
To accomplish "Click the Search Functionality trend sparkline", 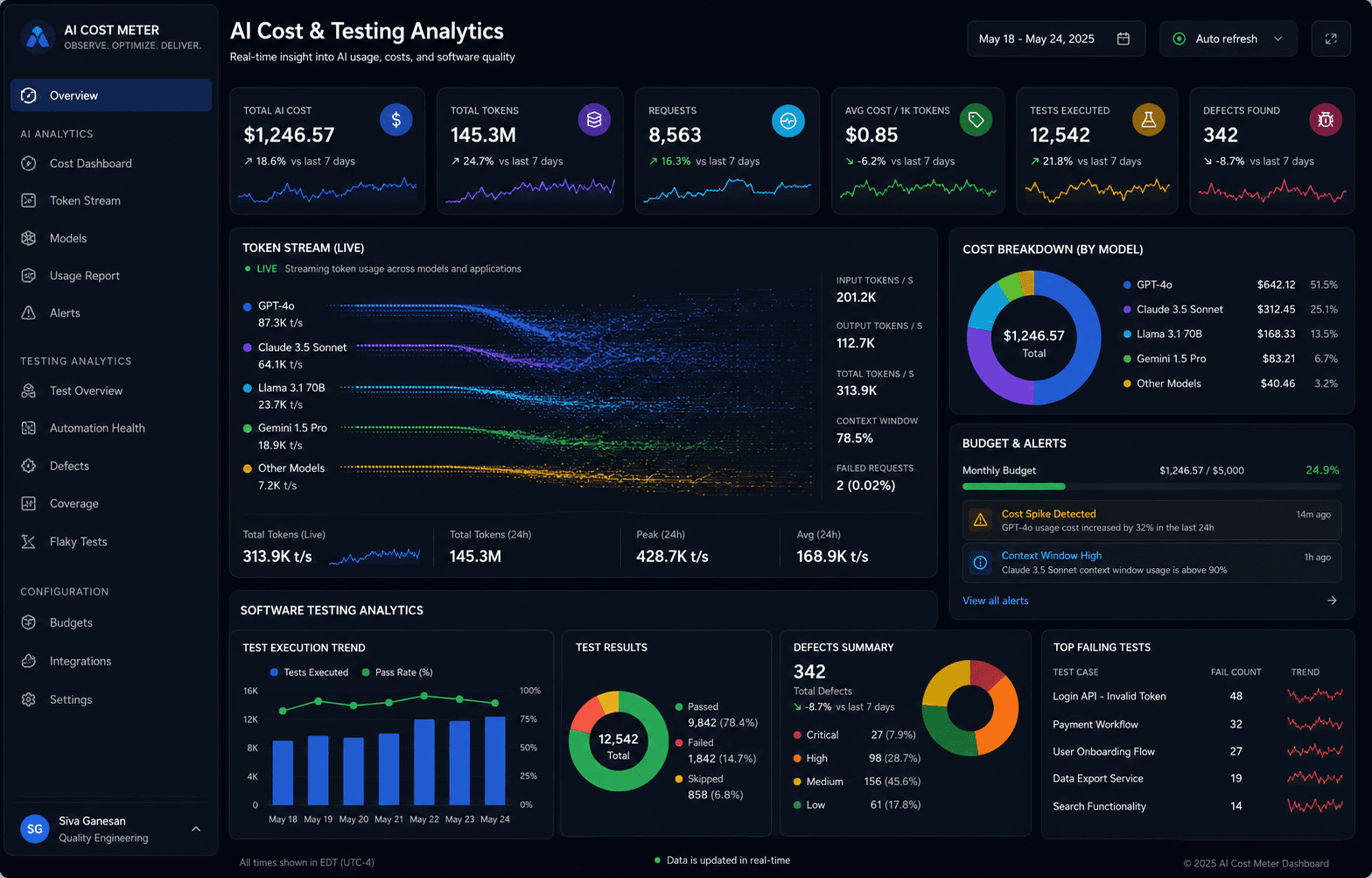I will pos(1315,805).
